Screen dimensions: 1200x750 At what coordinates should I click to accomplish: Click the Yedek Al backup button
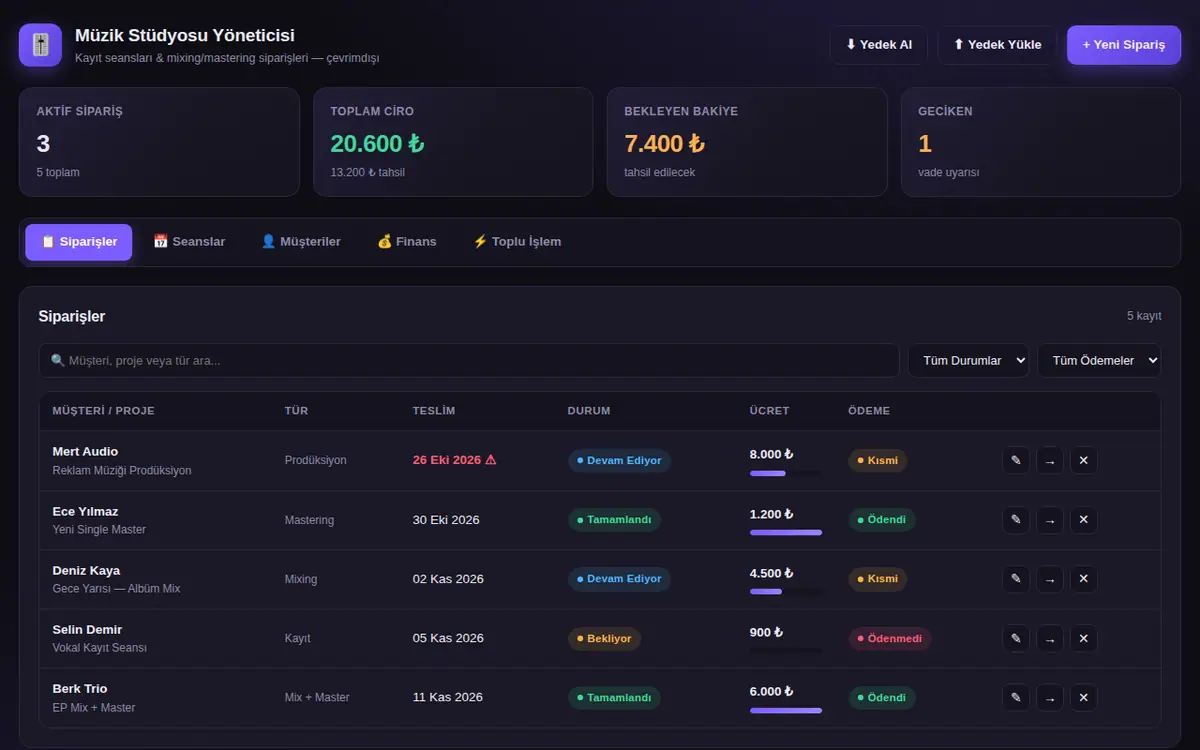coord(879,45)
